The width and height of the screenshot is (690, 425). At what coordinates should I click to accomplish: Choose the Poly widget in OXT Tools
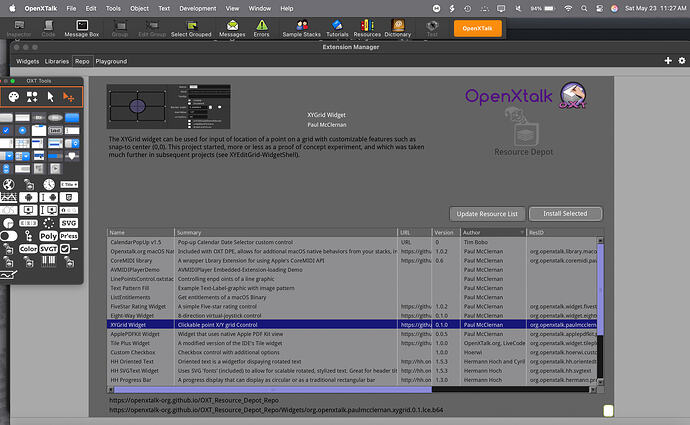[48, 236]
